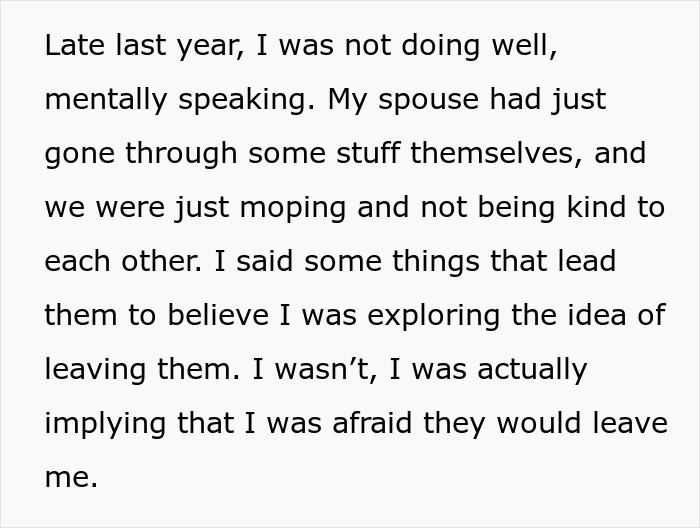Viewport: 700px width, 528px height.
Task: Click the word "spouse"
Action: pos(425,101)
